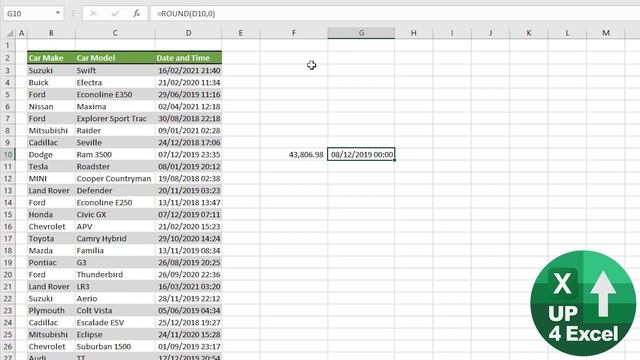Click the Swift cell
The width and height of the screenshot is (640, 360).
pos(115,70)
